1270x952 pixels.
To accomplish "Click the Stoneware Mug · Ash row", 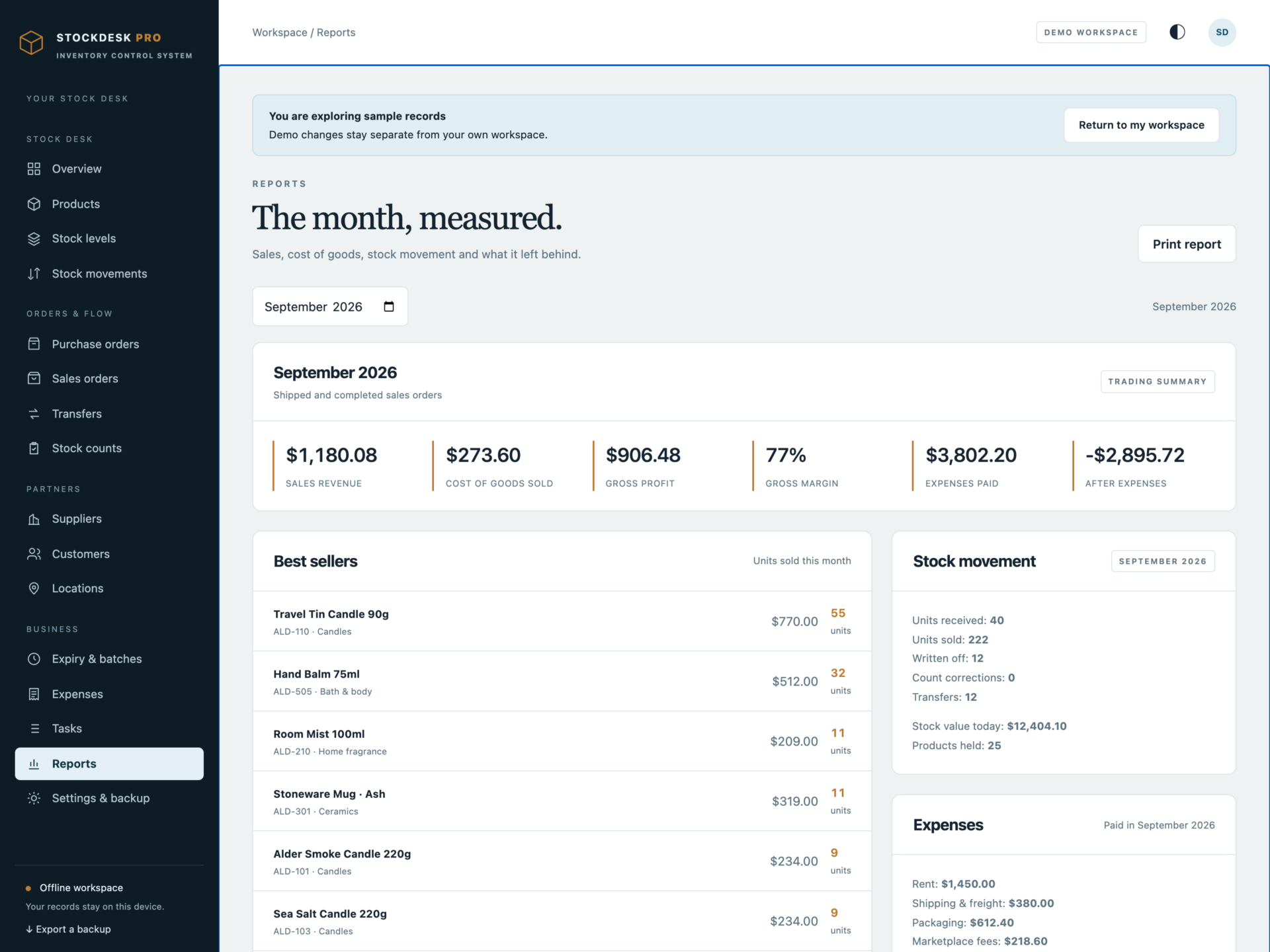I will pyautogui.click(x=562, y=801).
